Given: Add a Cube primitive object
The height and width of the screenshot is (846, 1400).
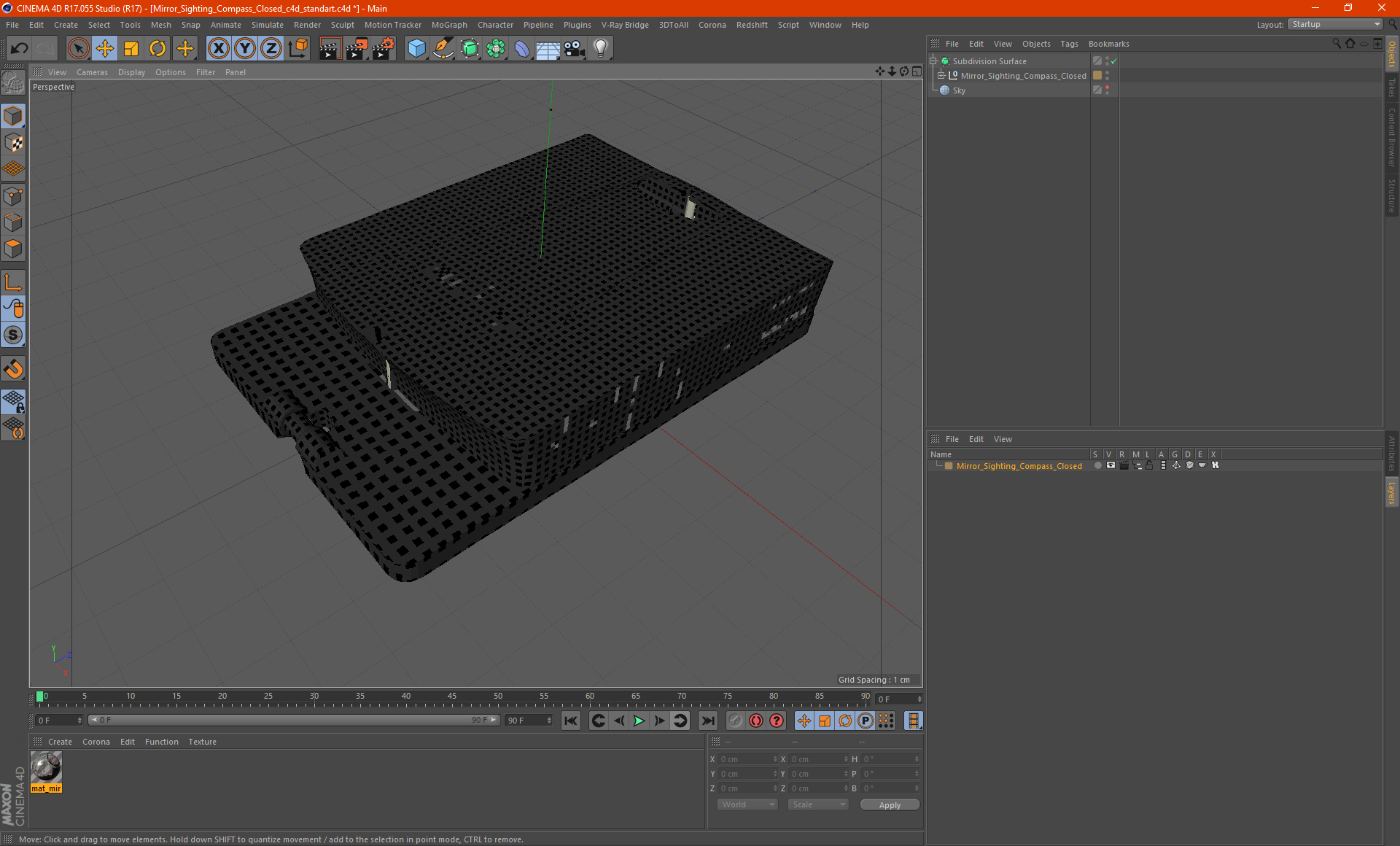Looking at the screenshot, I should click(x=416, y=49).
